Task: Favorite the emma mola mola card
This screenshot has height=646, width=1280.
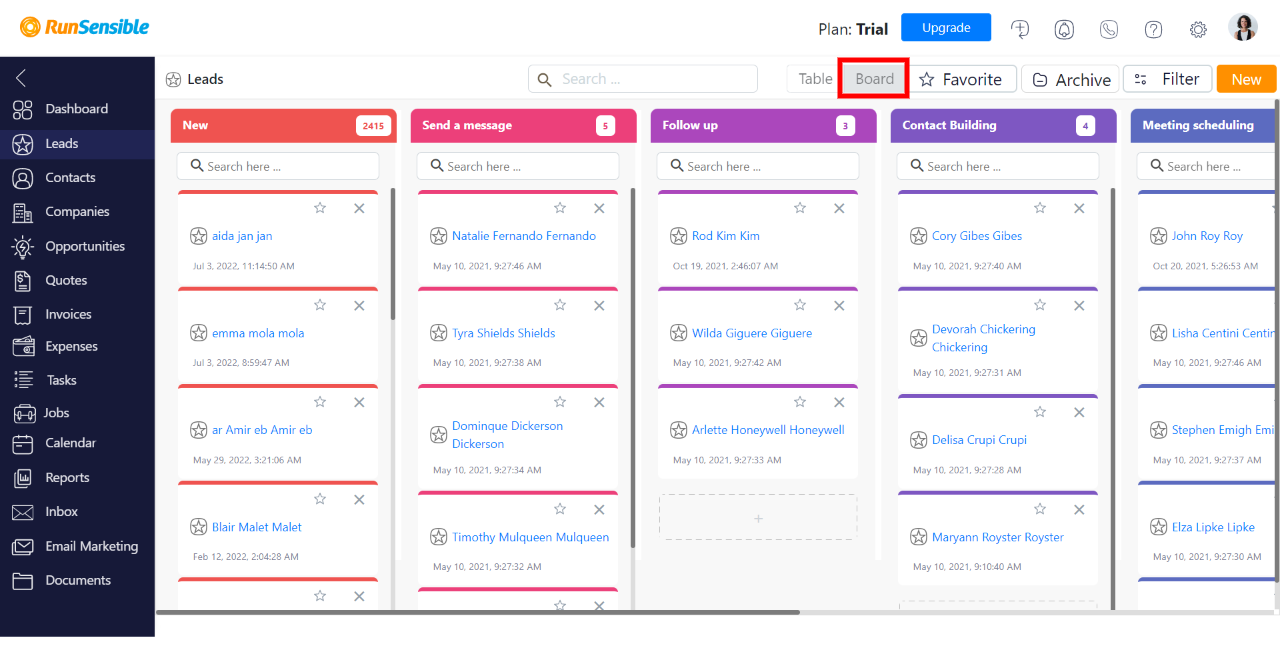Action: [320, 305]
